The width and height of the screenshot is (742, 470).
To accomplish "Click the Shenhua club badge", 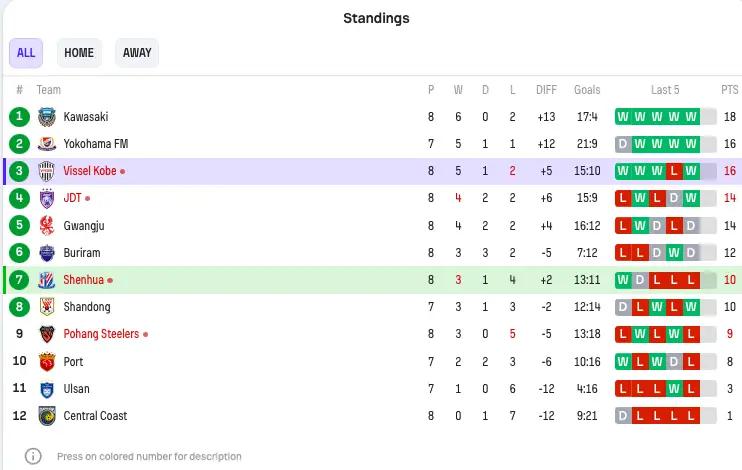I will 47,280.
